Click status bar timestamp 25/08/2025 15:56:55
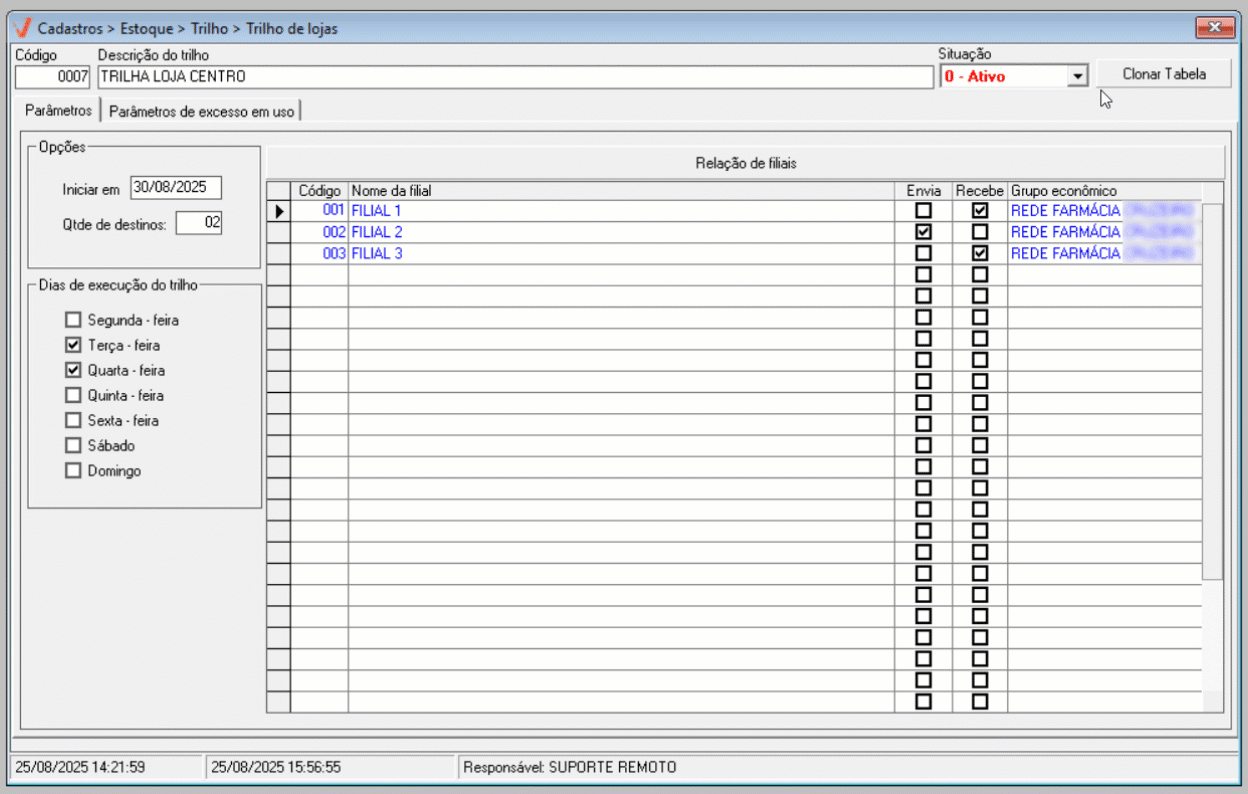 point(276,768)
